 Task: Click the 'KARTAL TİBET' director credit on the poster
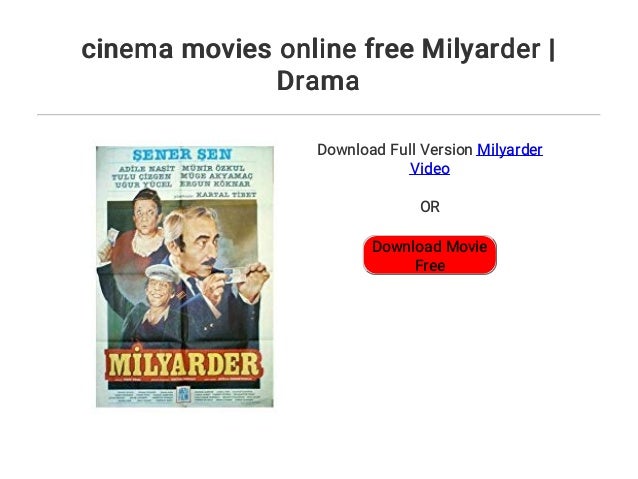(226, 195)
